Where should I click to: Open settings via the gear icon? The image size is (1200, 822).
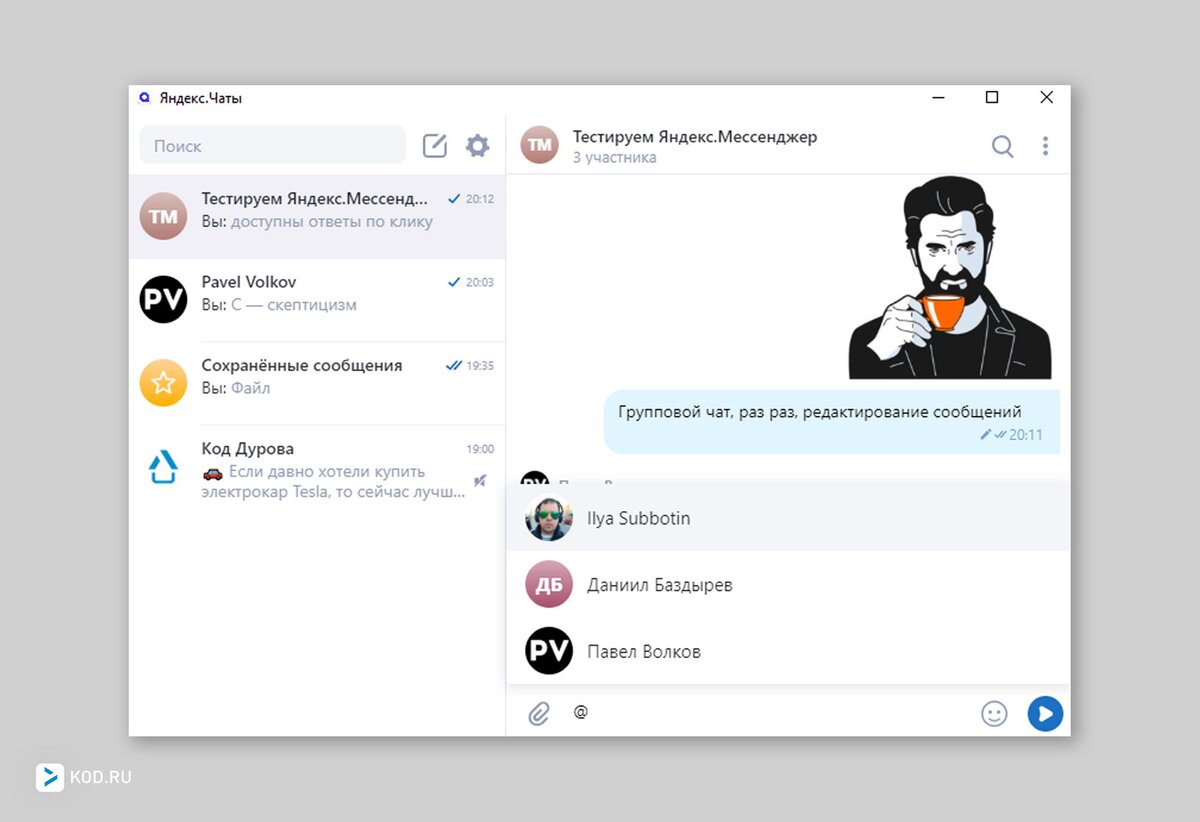coord(478,146)
